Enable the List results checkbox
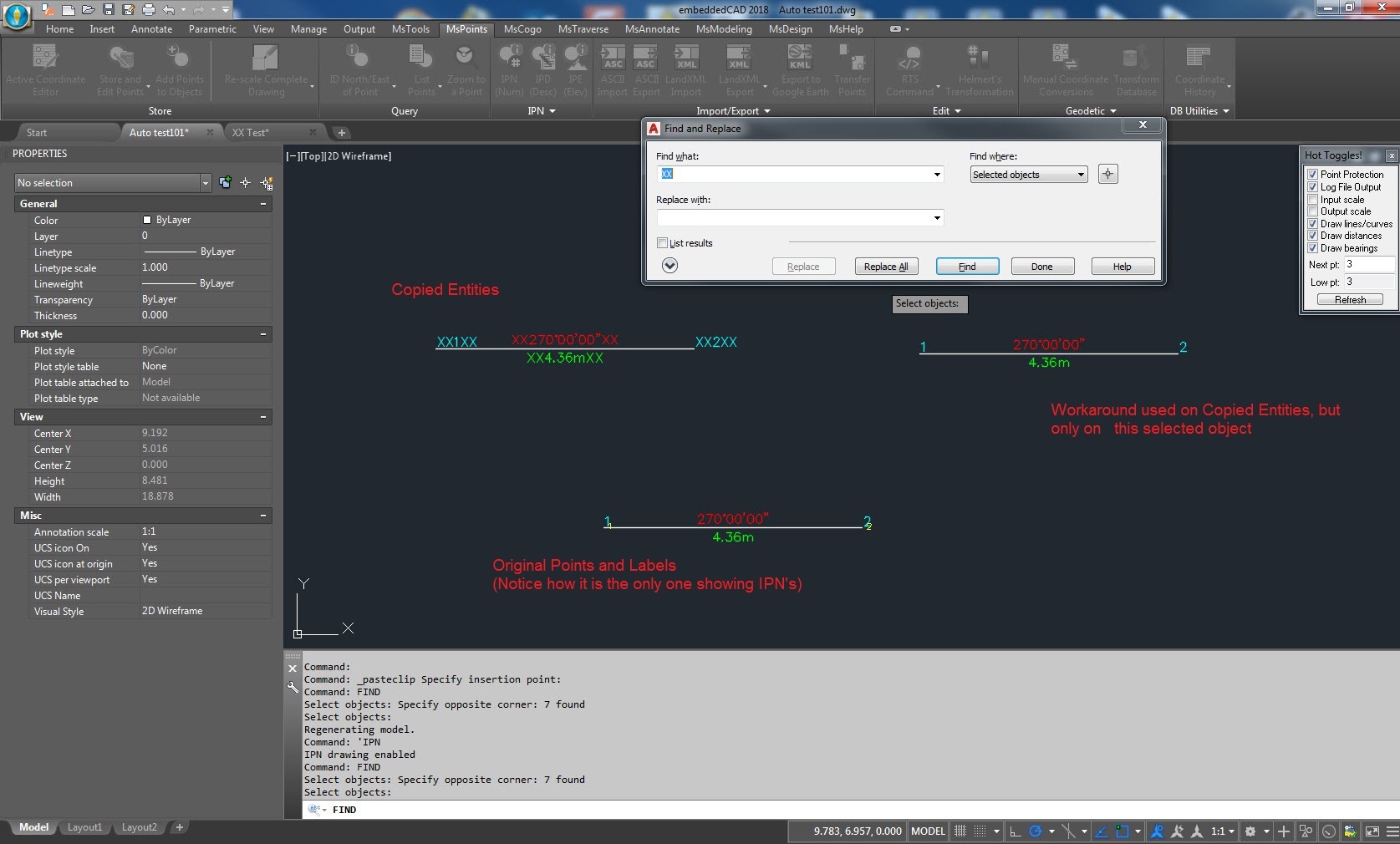 coord(663,243)
